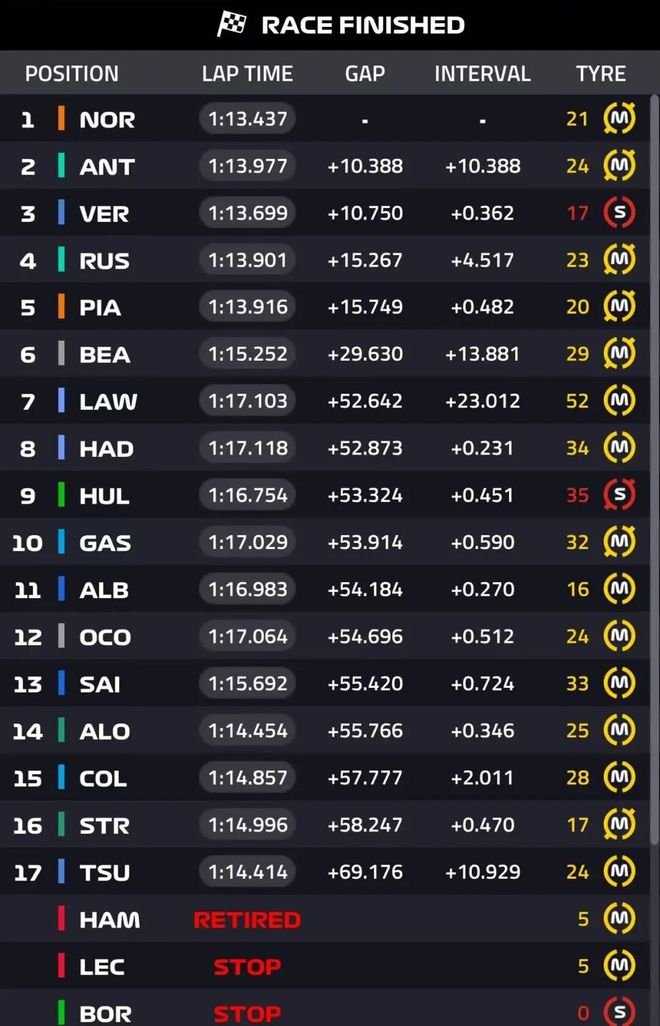Click Hulkenberg's red soft tyre icon
The height and width of the screenshot is (1026, 660).
(x=619, y=495)
